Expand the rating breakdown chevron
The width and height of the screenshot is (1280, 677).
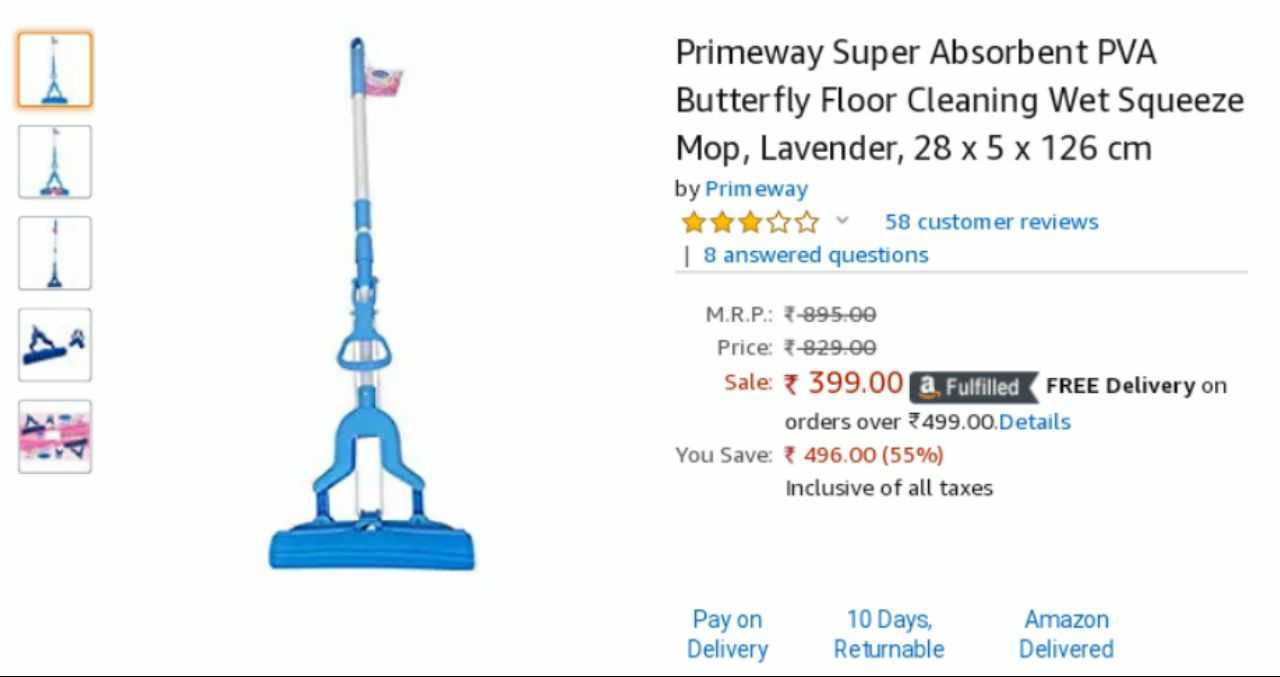point(842,221)
